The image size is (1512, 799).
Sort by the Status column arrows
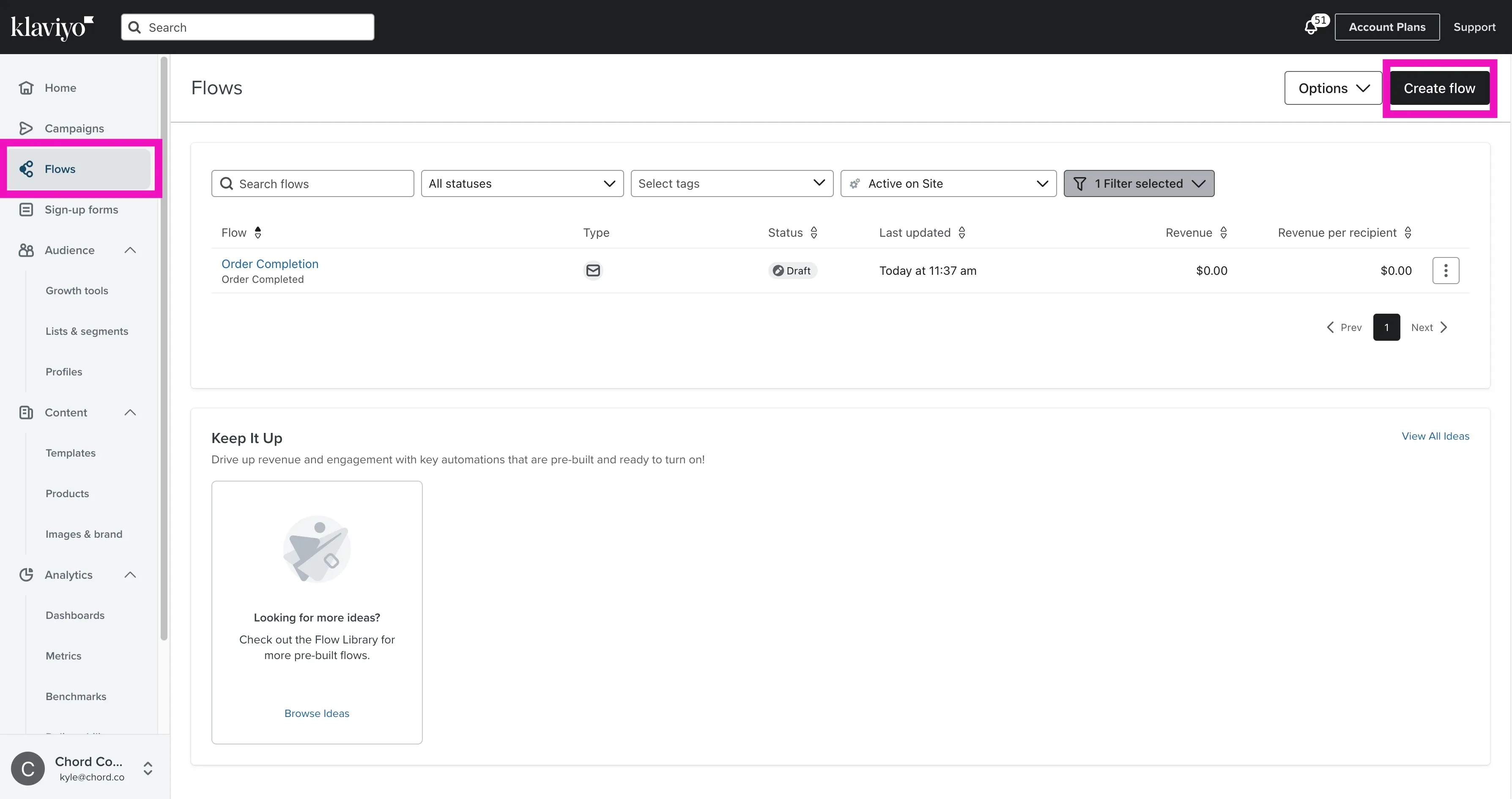(x=814, y=233)
